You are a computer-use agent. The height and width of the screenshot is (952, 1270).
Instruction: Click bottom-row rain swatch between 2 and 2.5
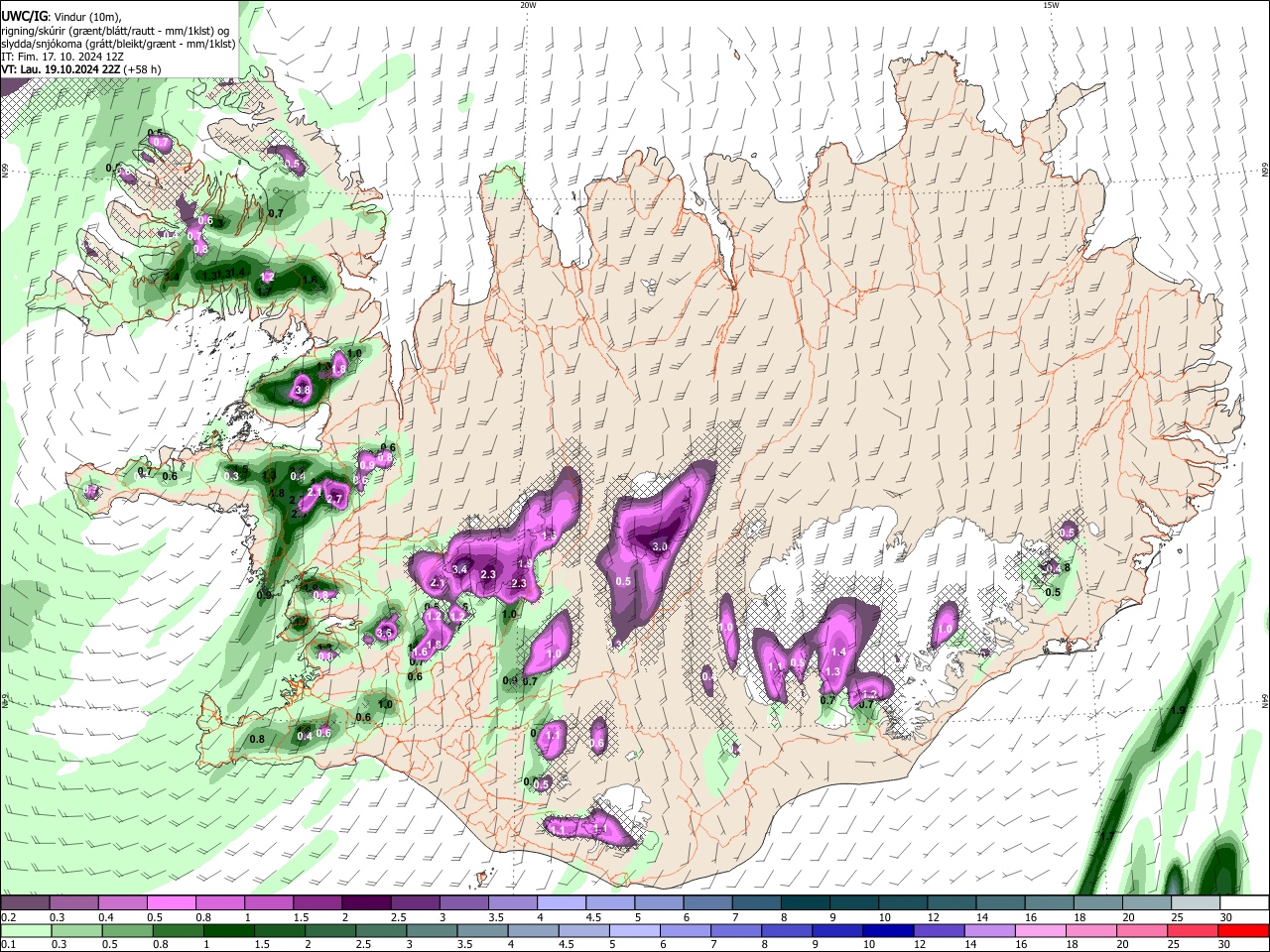[x=329, y=930]
